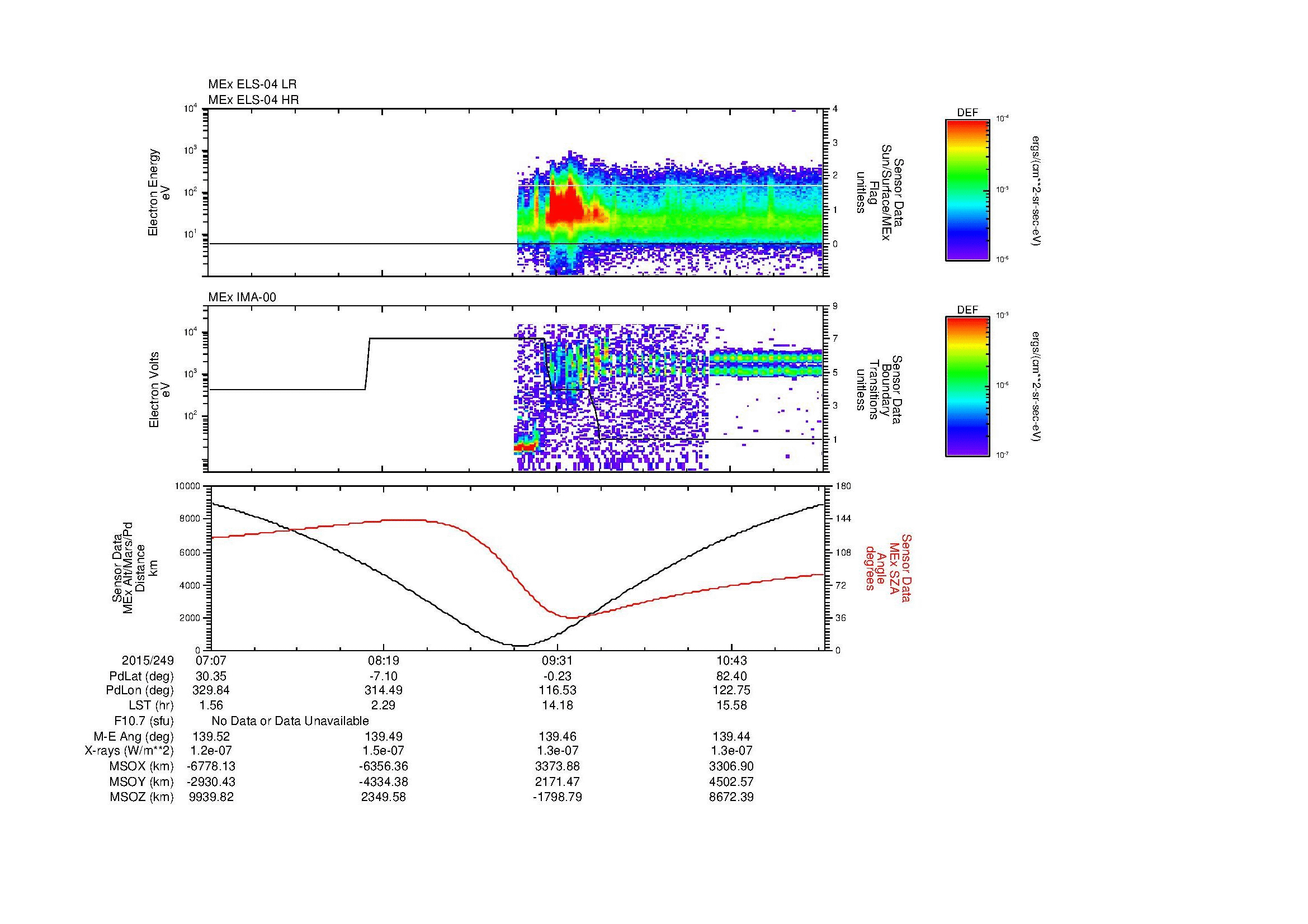Click the 'M-E Ang (deg)' row label
The height and width of the screenshot is (924, 1308).
click(x=134, y=736)
